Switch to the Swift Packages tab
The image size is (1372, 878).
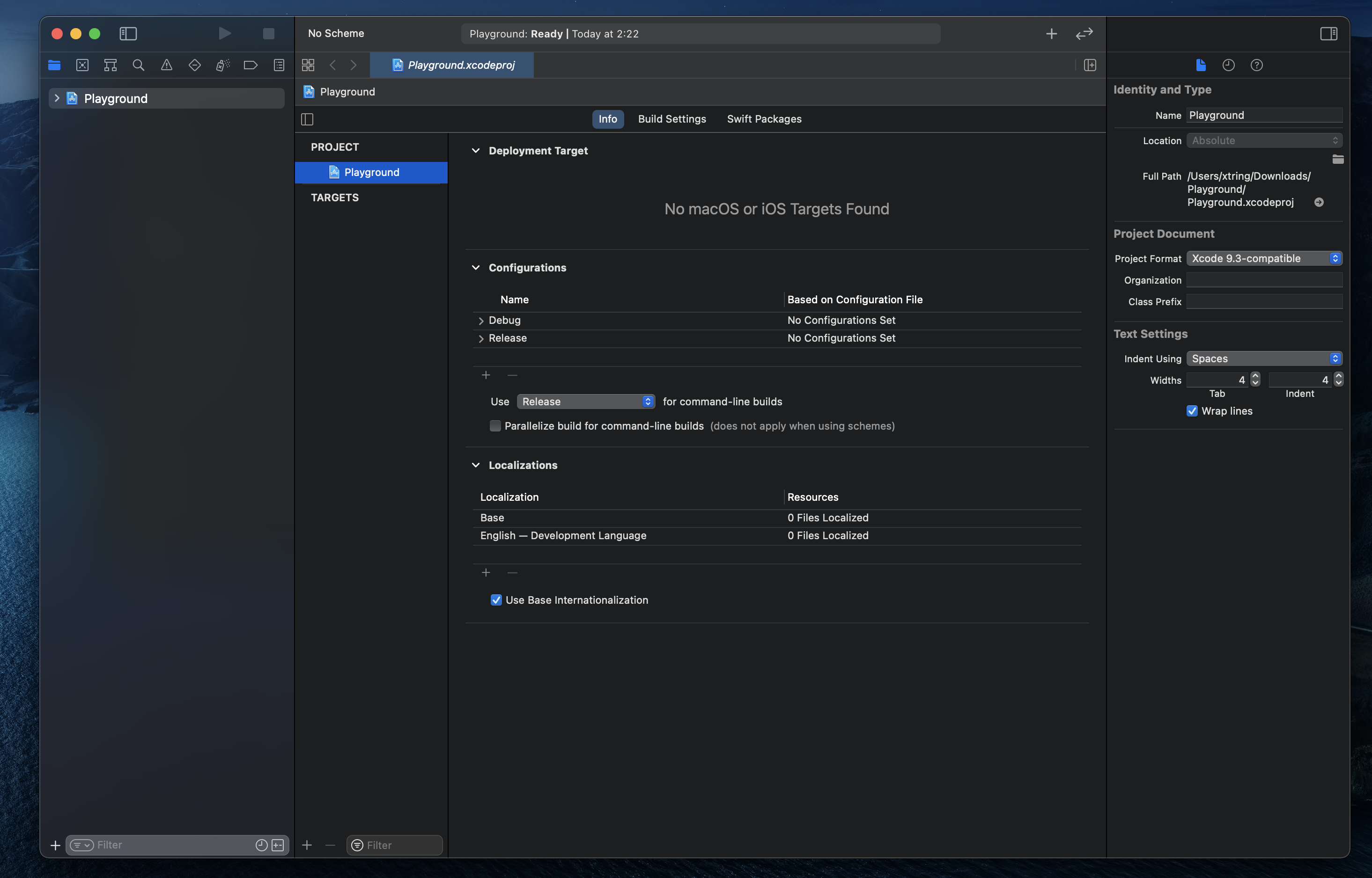(x=764, y=119)
